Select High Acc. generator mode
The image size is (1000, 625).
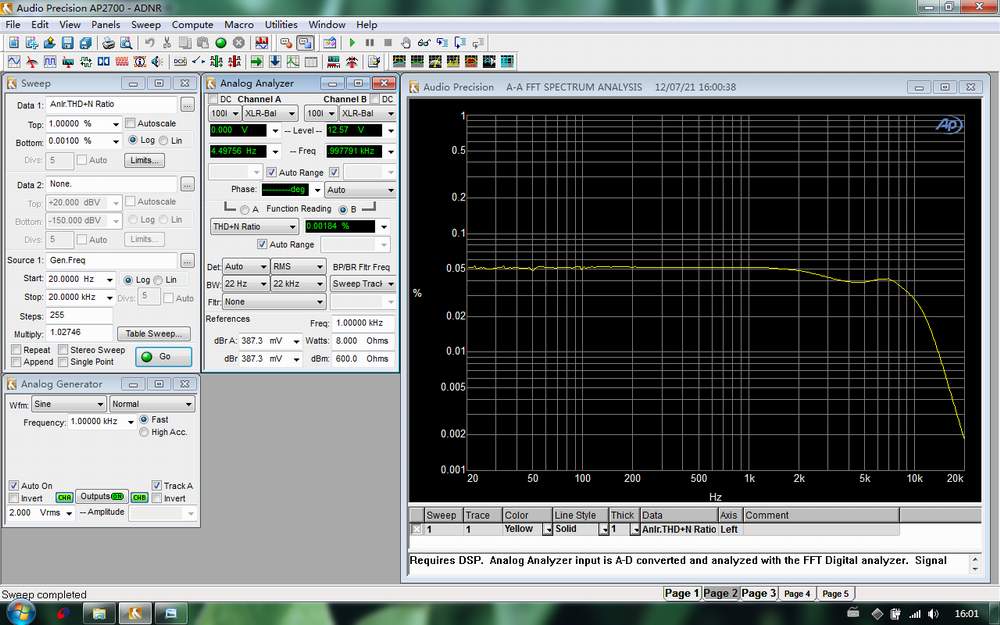[x=143, y=432]
